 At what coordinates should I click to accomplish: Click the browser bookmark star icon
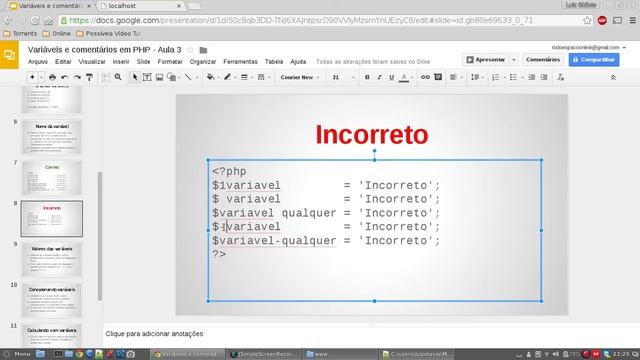point(587,20)
